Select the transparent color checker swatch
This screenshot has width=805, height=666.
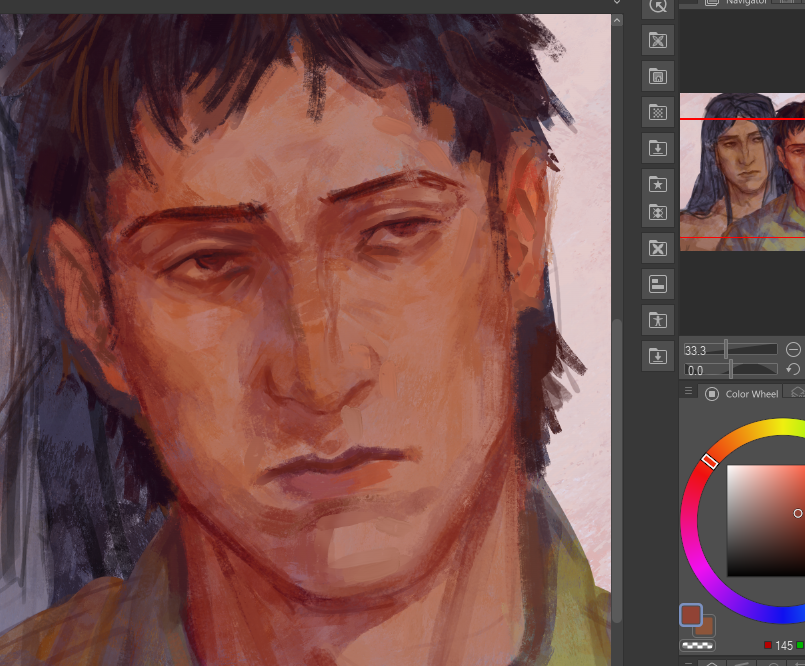click(x=697, y=645)
